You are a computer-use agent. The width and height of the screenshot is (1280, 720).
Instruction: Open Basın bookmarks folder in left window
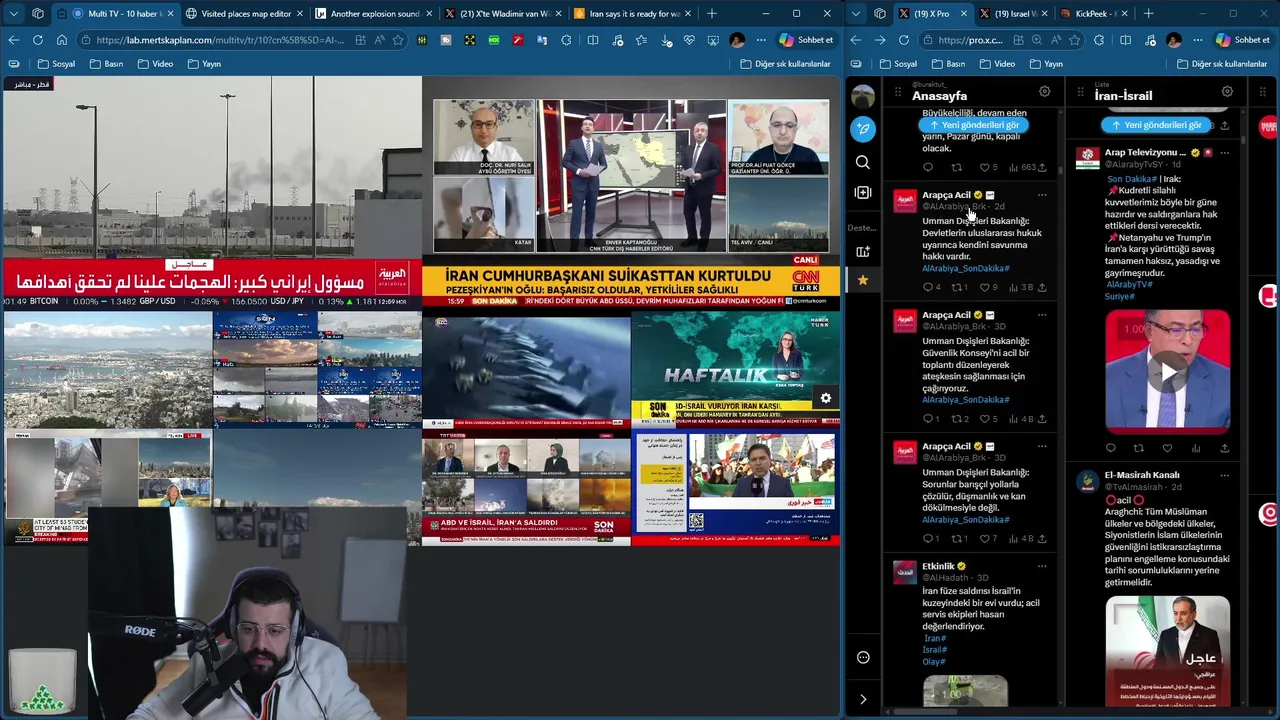click(106, 64)
